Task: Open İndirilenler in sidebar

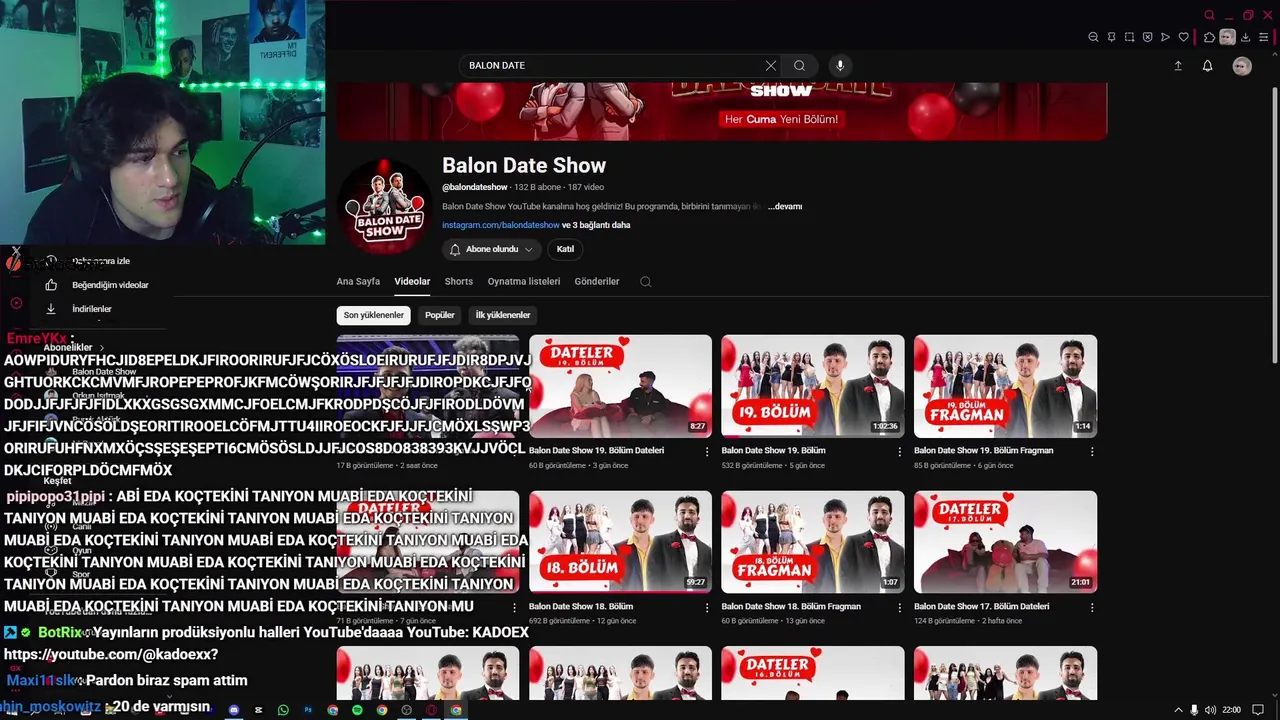Action: 80,309
